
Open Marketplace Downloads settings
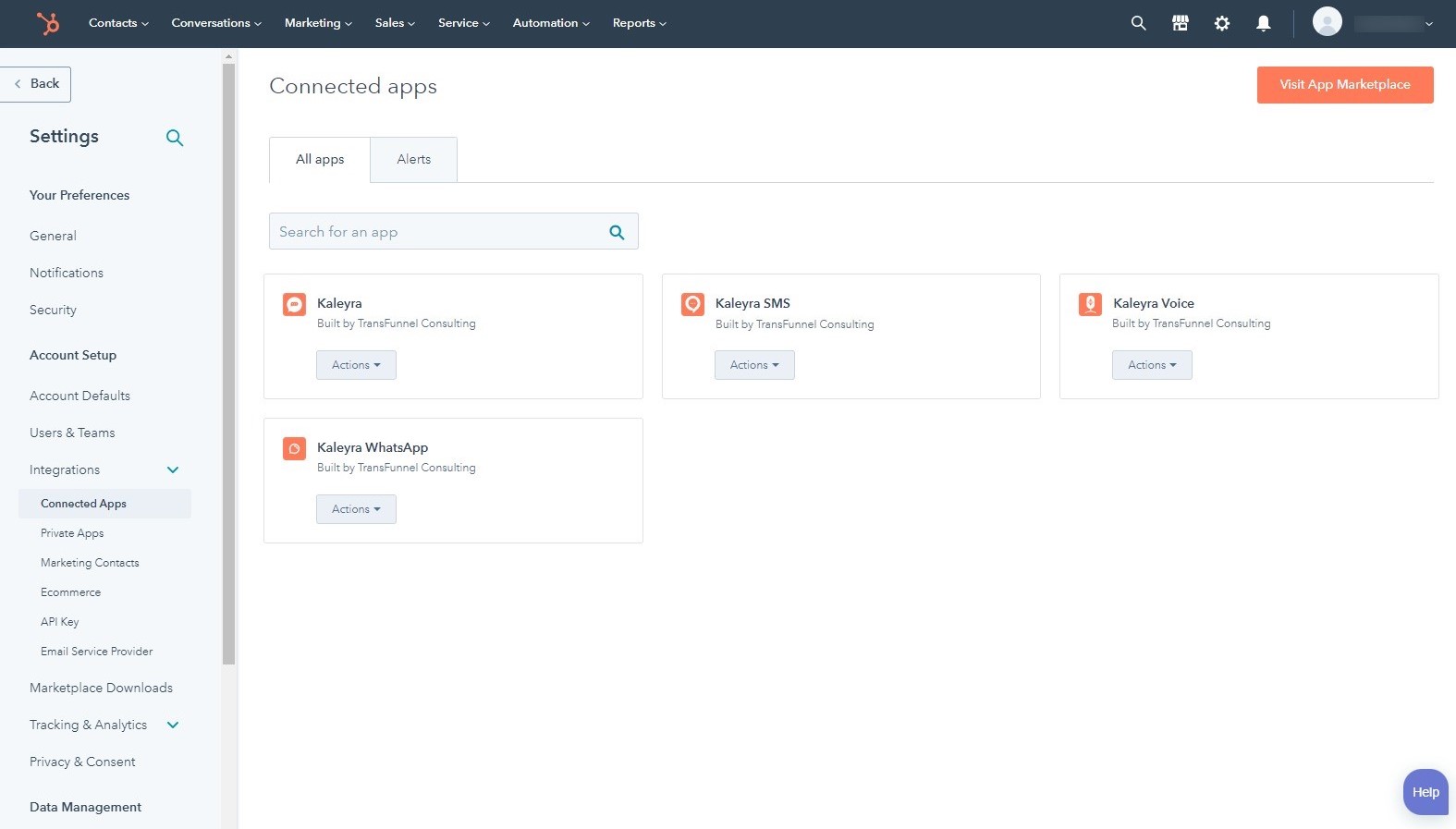[101, 689]
